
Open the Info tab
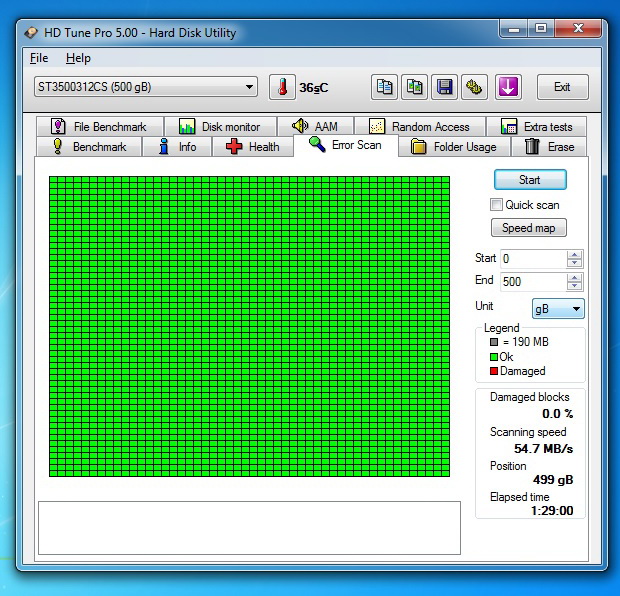click(x=177, y=147)
